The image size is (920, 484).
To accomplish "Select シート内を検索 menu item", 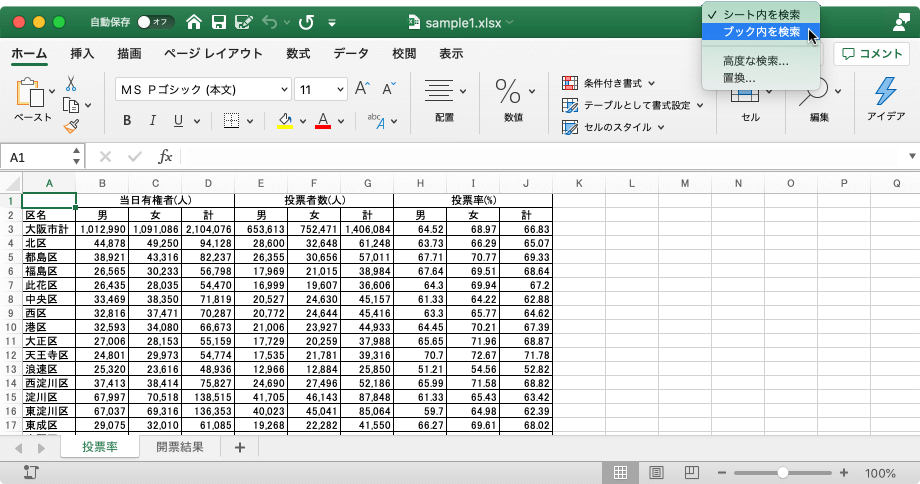I will pyautogui.click(x=760, y=14).
